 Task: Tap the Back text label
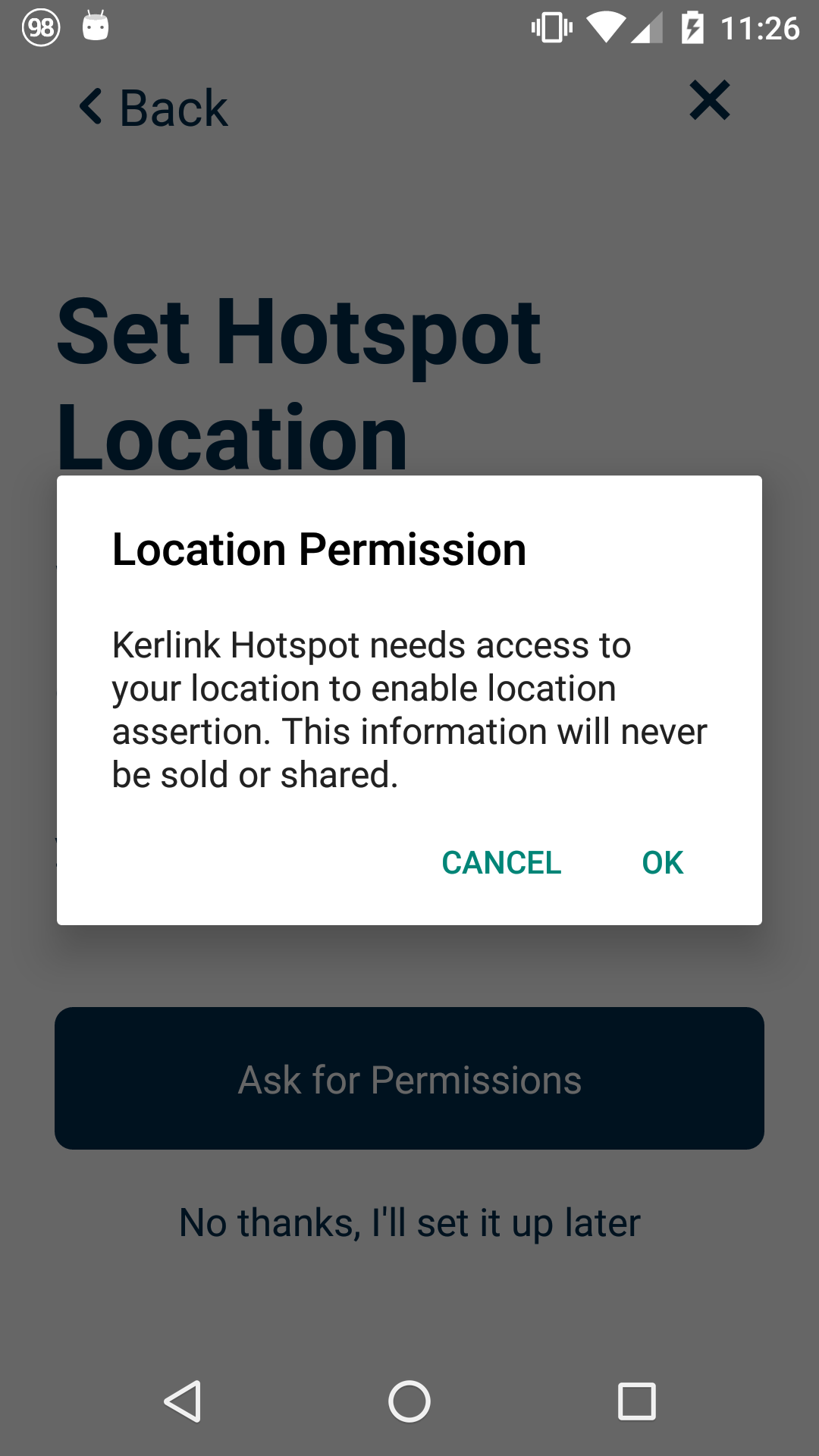click(174, 108)
